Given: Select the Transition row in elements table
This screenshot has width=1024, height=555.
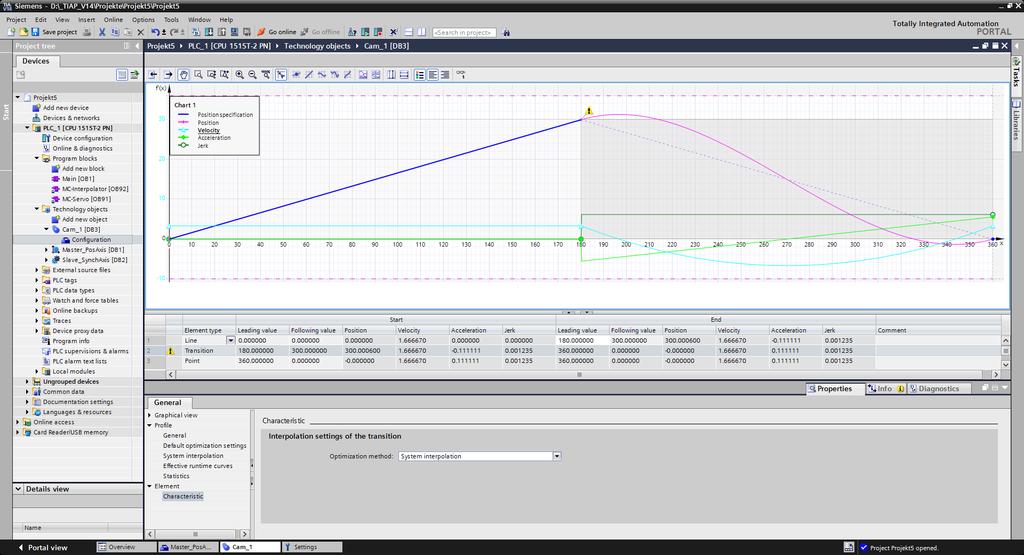Looking at the screenshot, I should (x=575, y=351).
